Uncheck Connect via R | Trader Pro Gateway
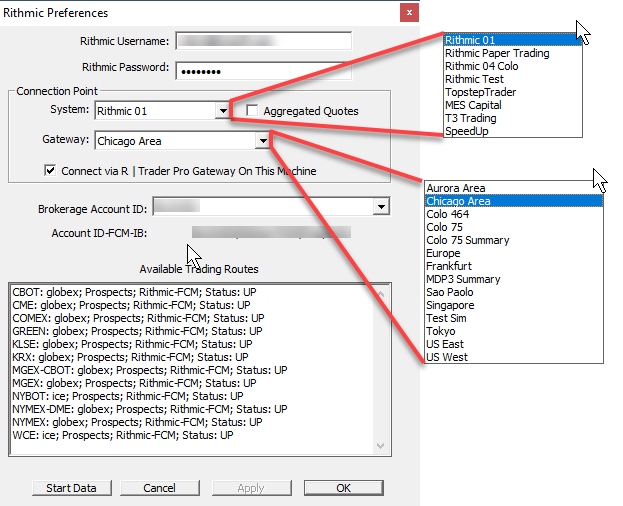Viewport: 623px width, 506px height. [51, 170]
